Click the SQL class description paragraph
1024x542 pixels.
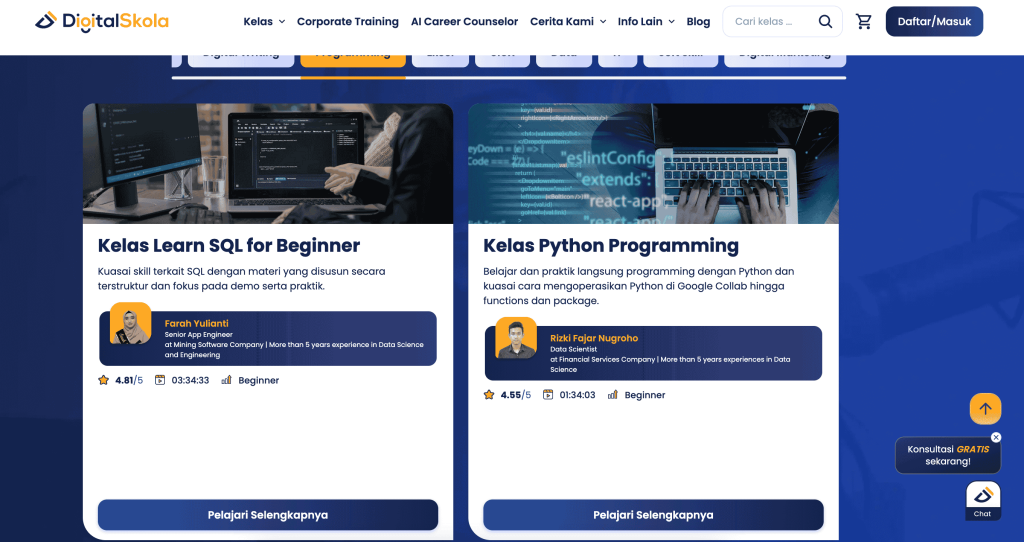(x=242, y=278)
